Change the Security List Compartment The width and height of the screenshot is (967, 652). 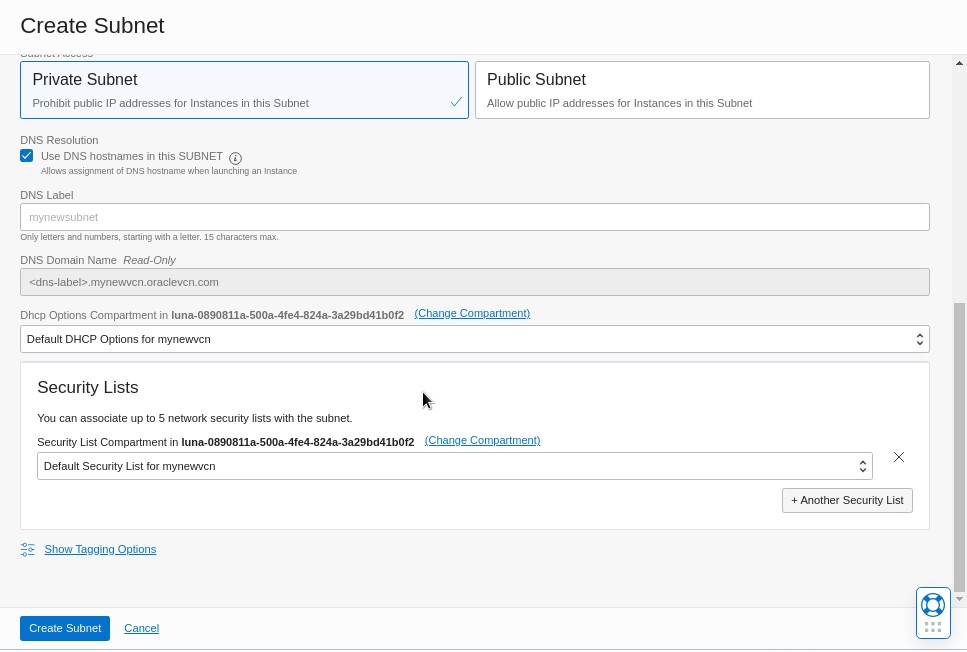tap(482, 440)
